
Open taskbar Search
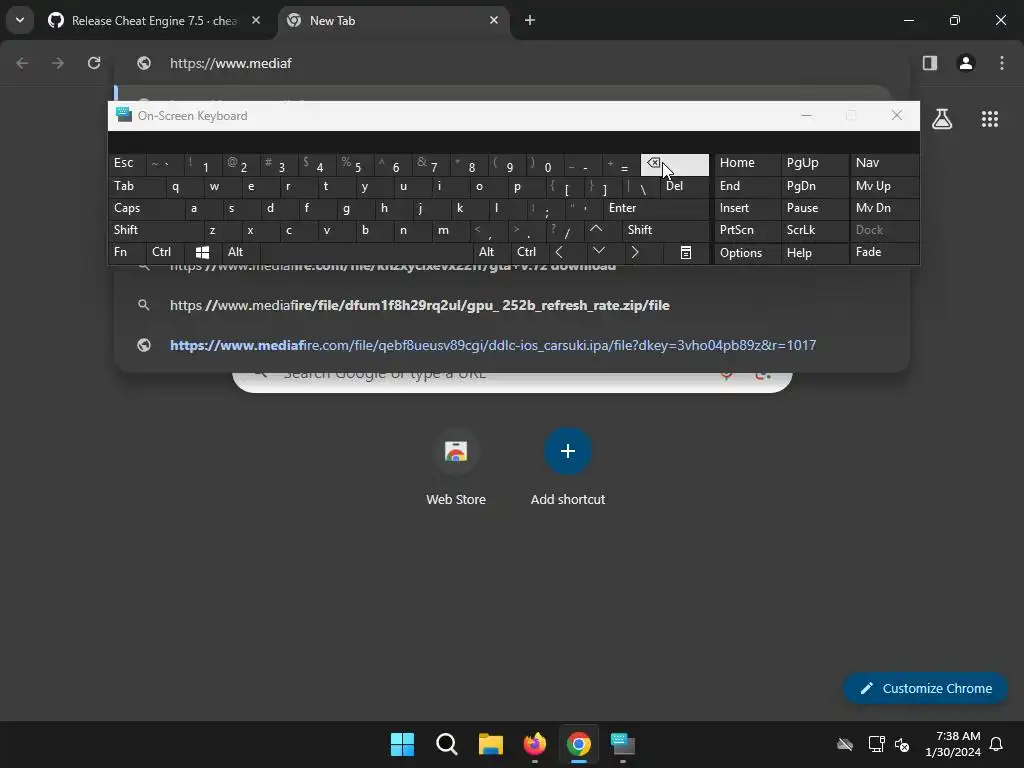coord(447,744)
